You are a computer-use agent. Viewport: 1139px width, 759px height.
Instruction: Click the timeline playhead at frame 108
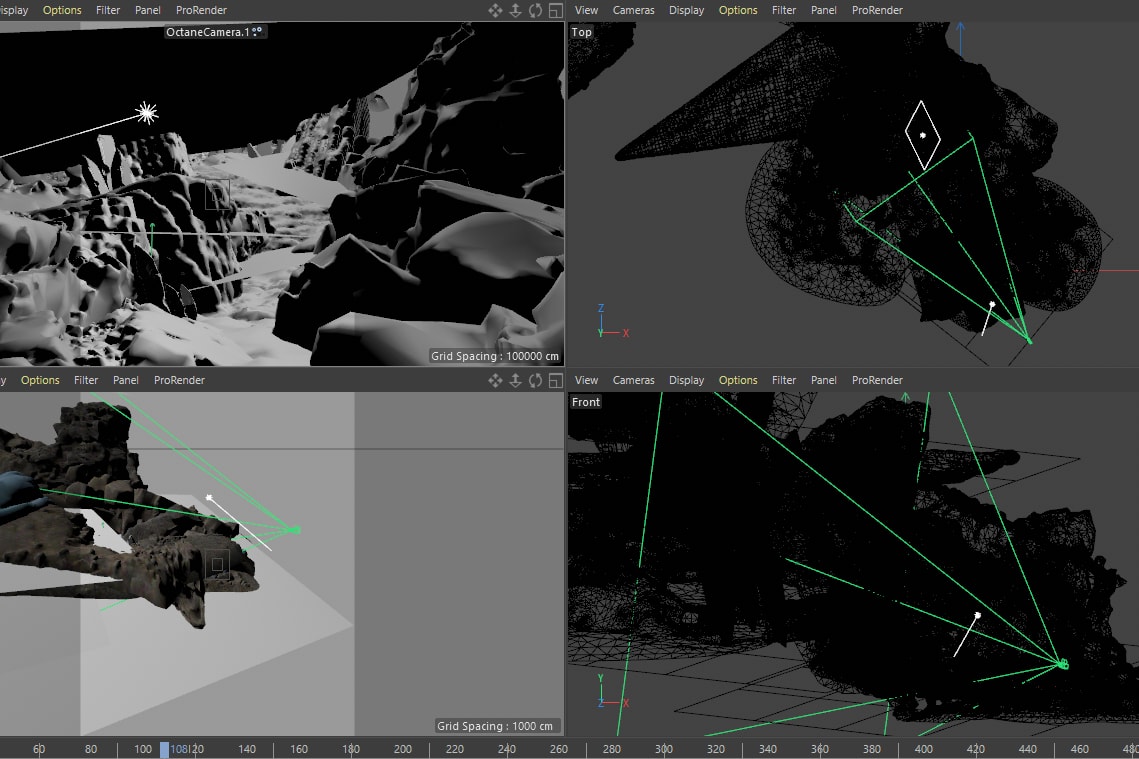[164, 749]
